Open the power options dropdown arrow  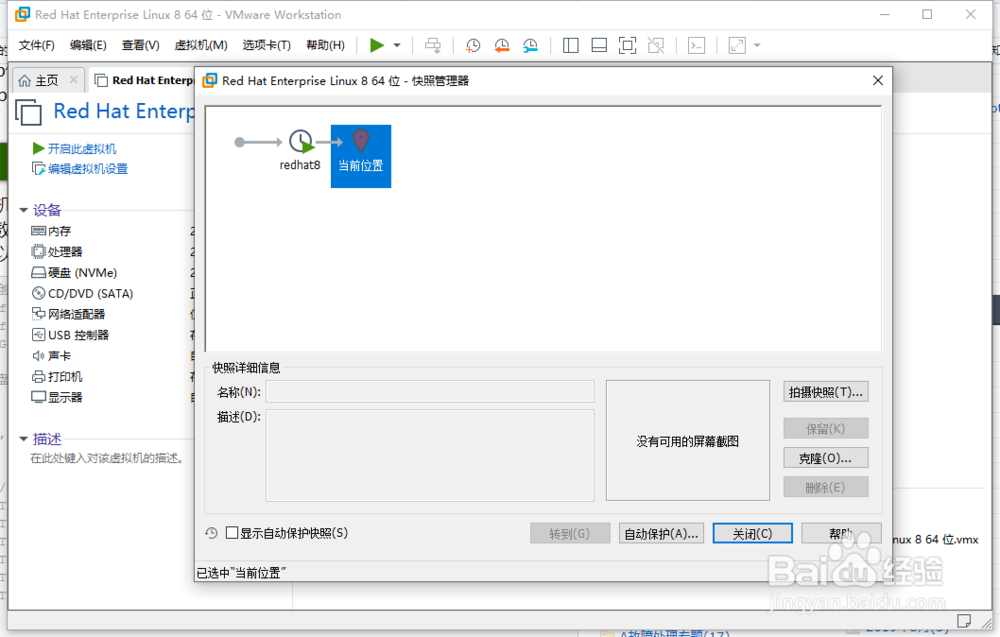397,45
